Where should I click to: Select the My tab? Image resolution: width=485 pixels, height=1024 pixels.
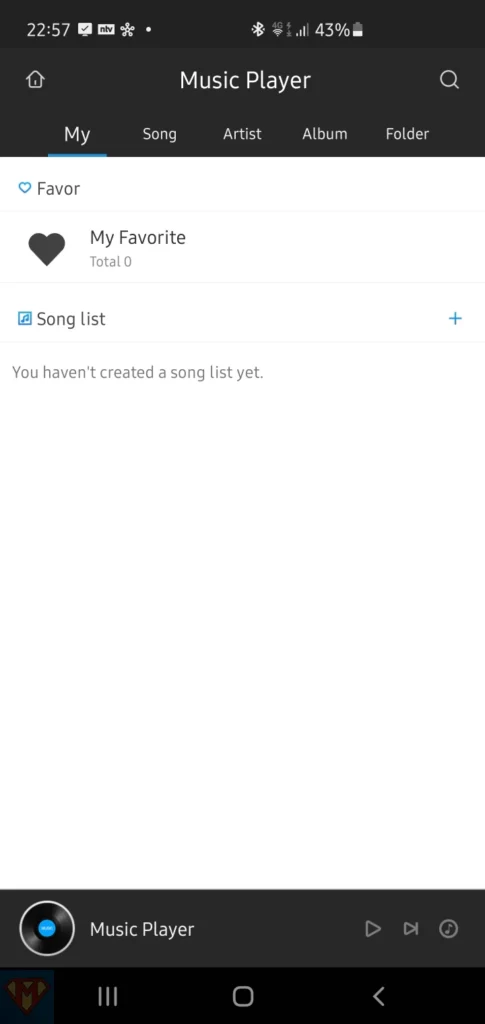coord(77,135)
